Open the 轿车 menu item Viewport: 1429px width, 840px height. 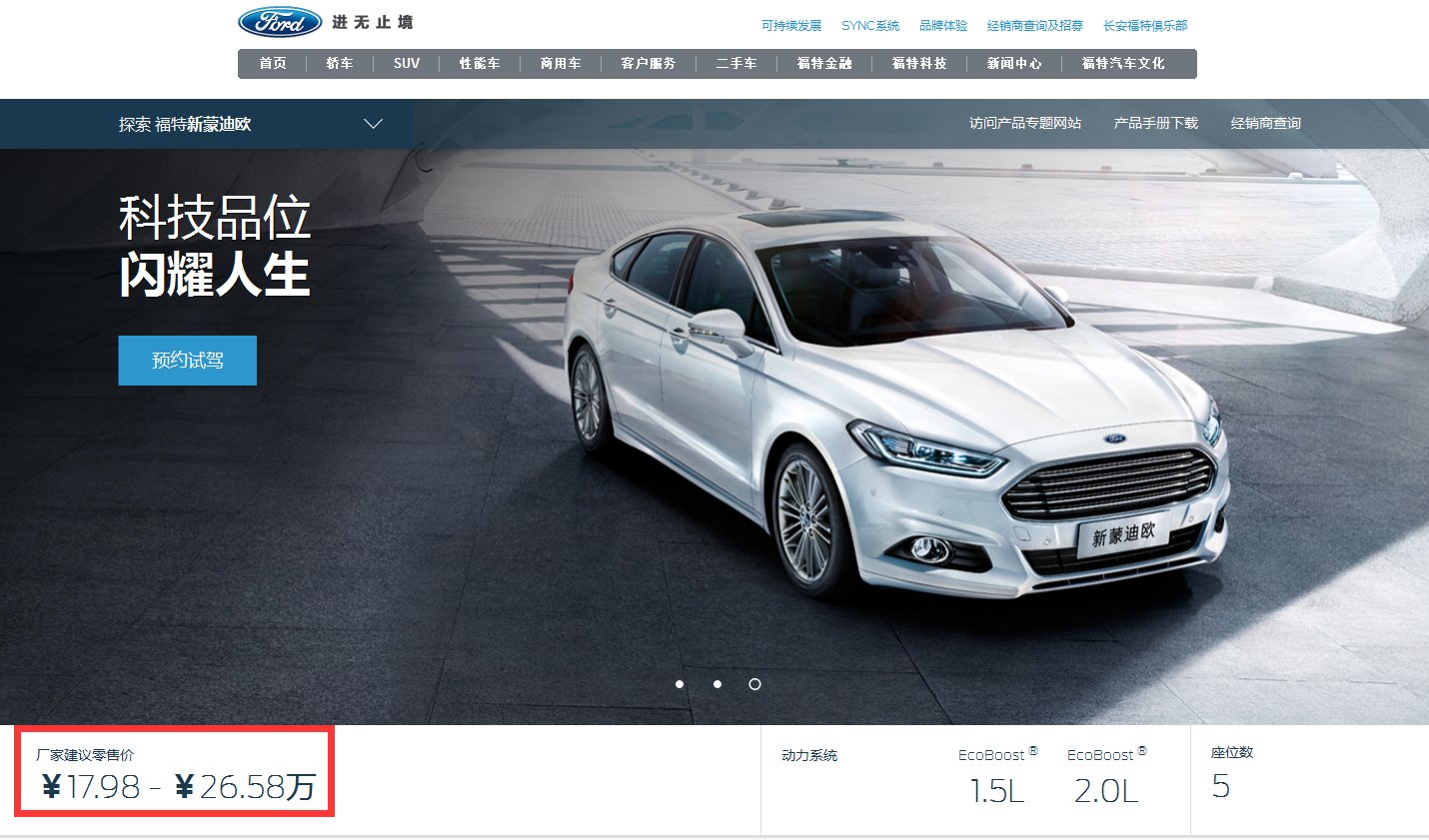(340, 64)
